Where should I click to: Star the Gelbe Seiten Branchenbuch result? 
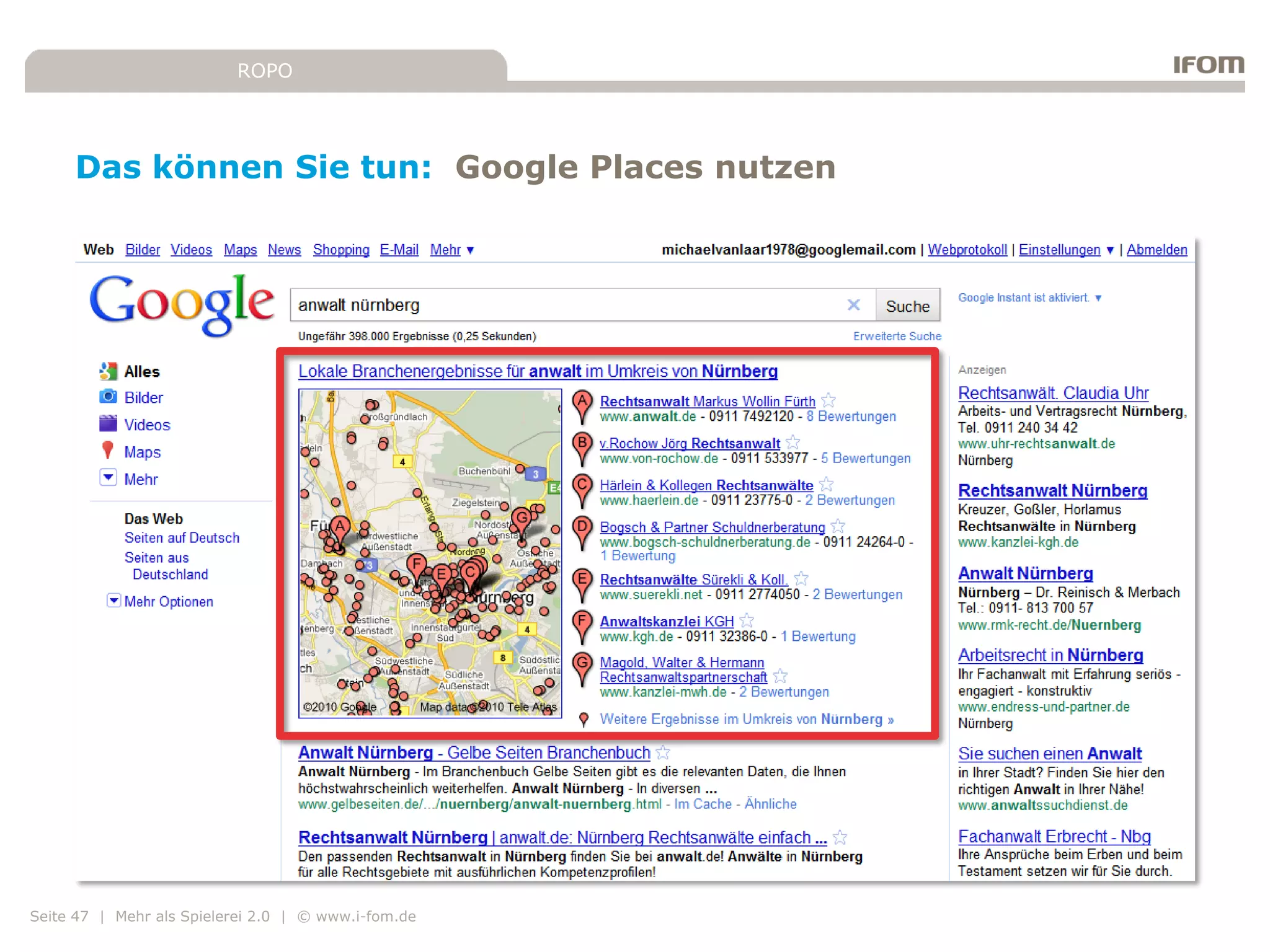click(663, 752)
